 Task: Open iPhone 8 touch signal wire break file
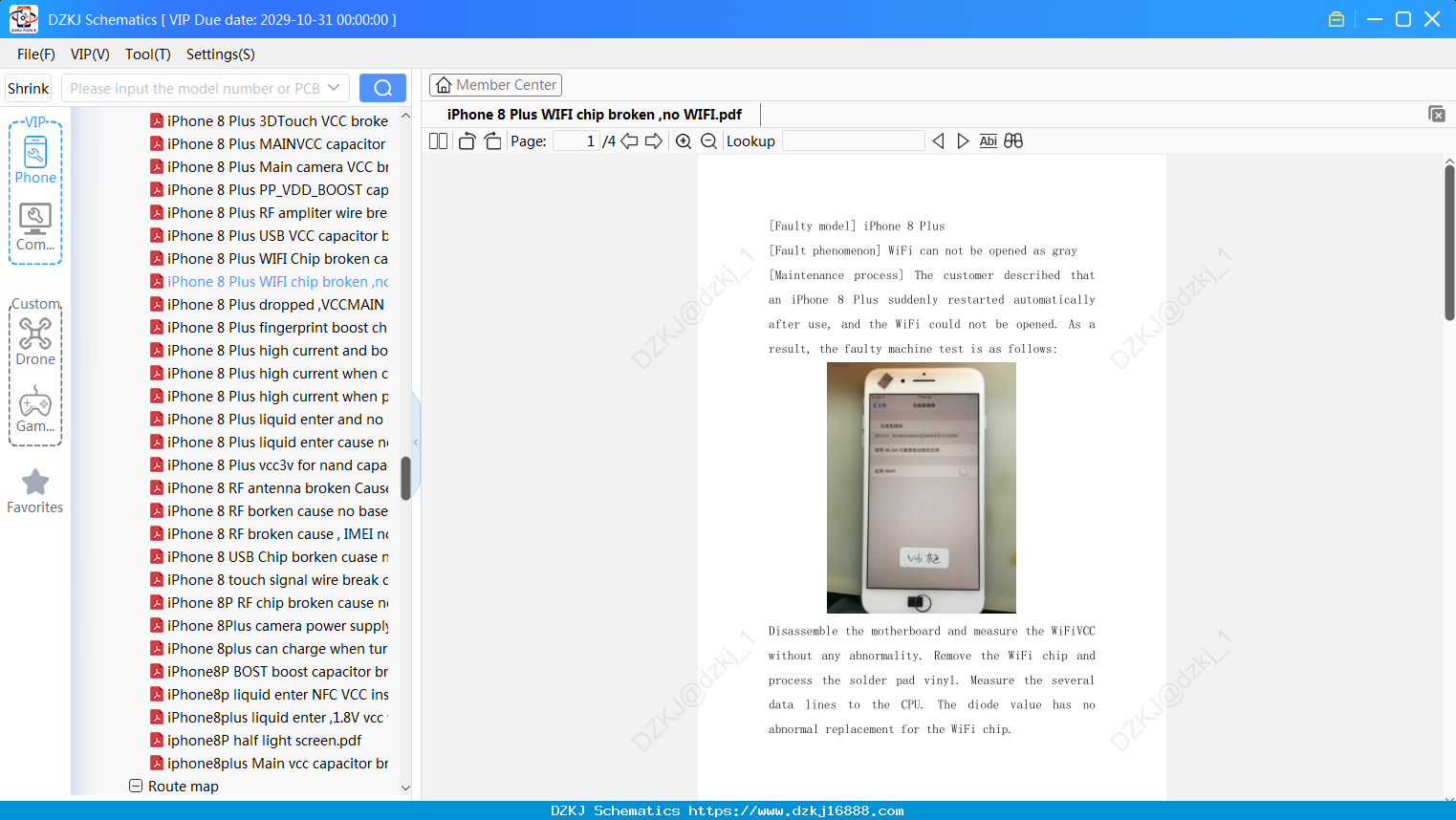coord(270,579)
